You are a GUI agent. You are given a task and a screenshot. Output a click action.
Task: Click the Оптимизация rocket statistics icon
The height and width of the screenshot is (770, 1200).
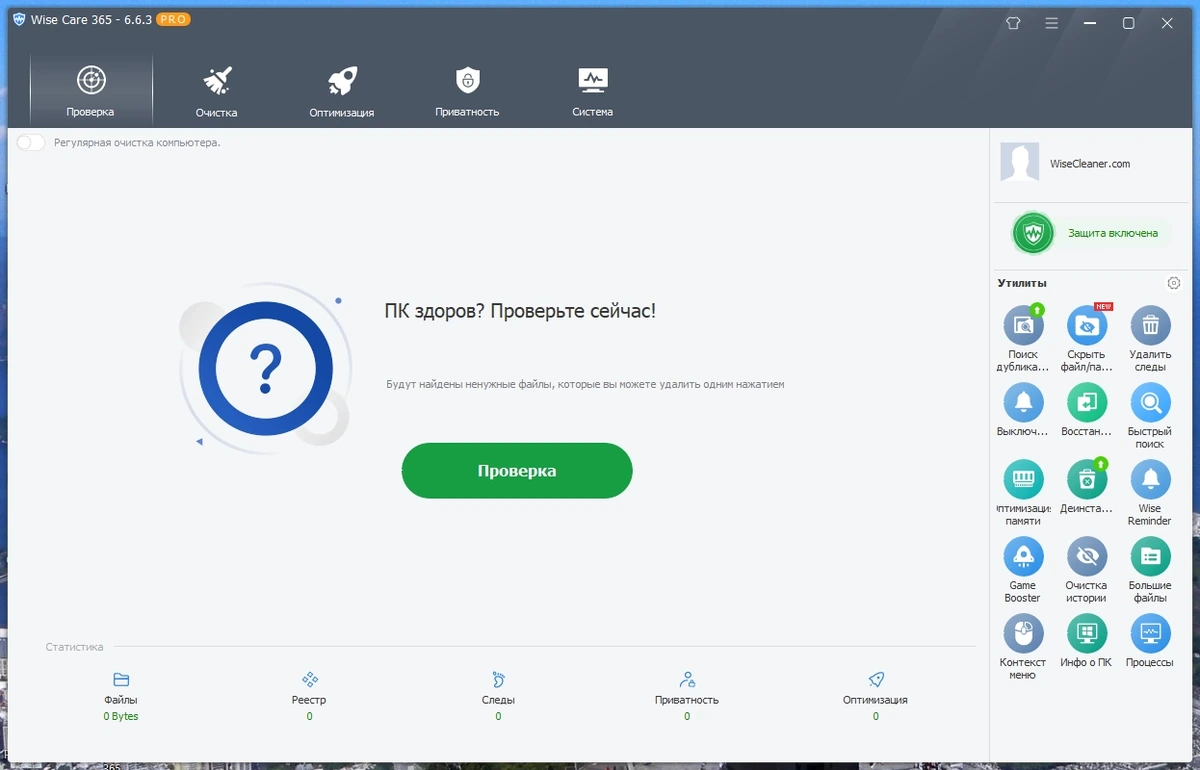coord(876,679)
